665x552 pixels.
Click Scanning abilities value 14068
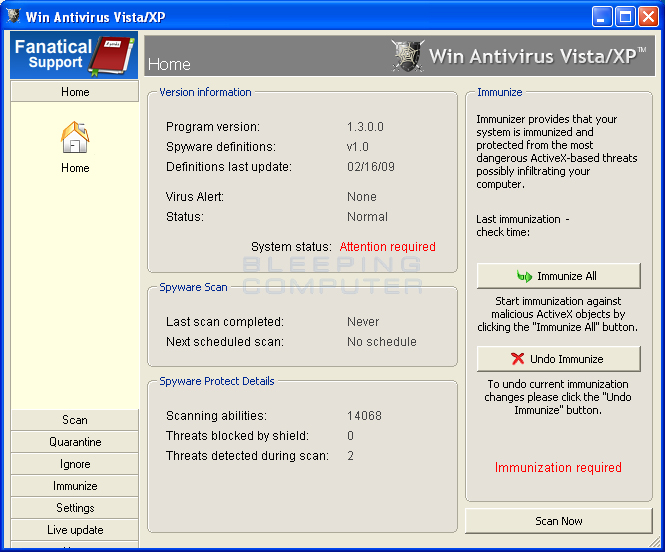[364, 415]
